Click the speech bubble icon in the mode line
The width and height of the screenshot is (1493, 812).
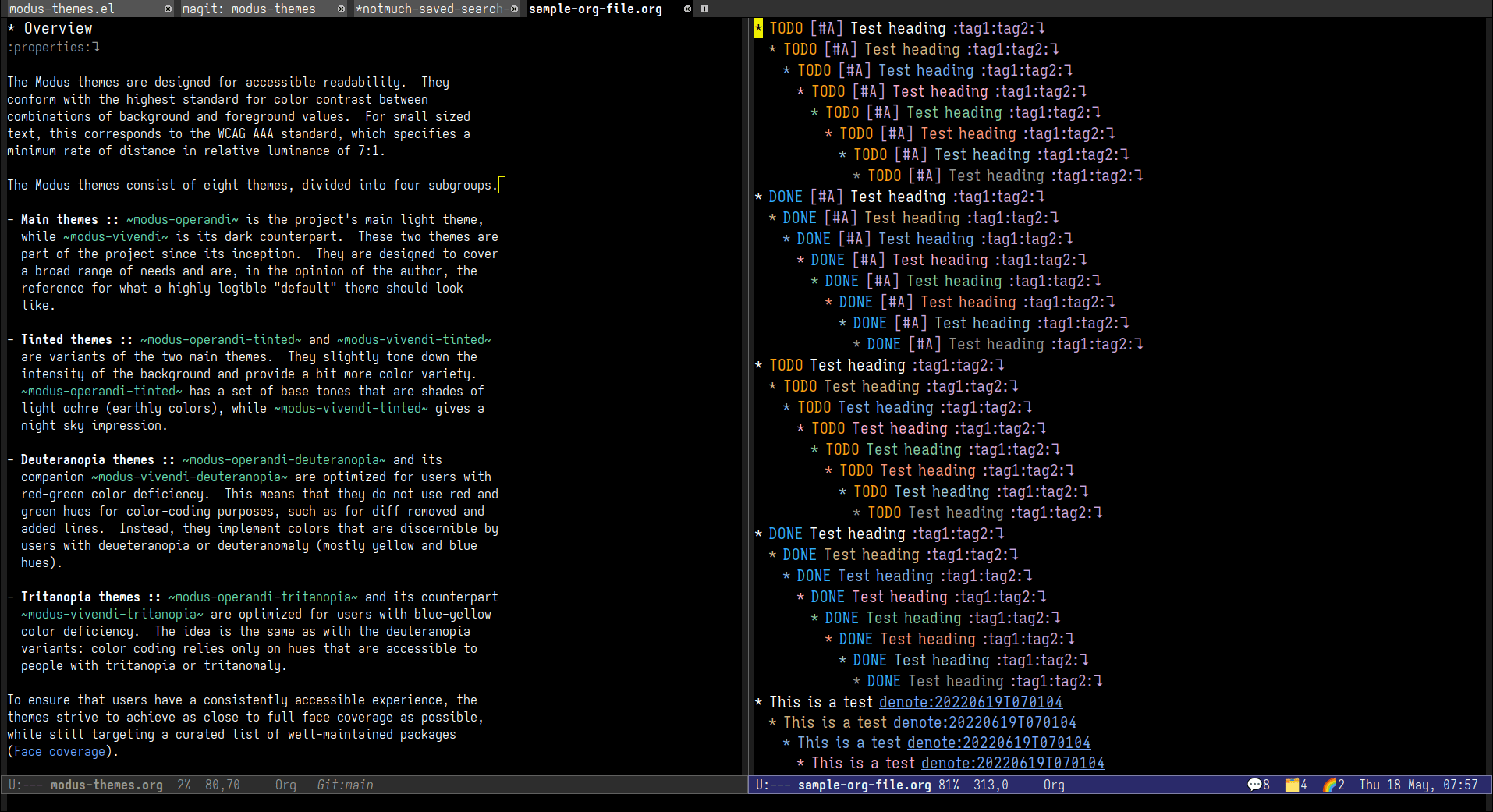click(1254, 785)
